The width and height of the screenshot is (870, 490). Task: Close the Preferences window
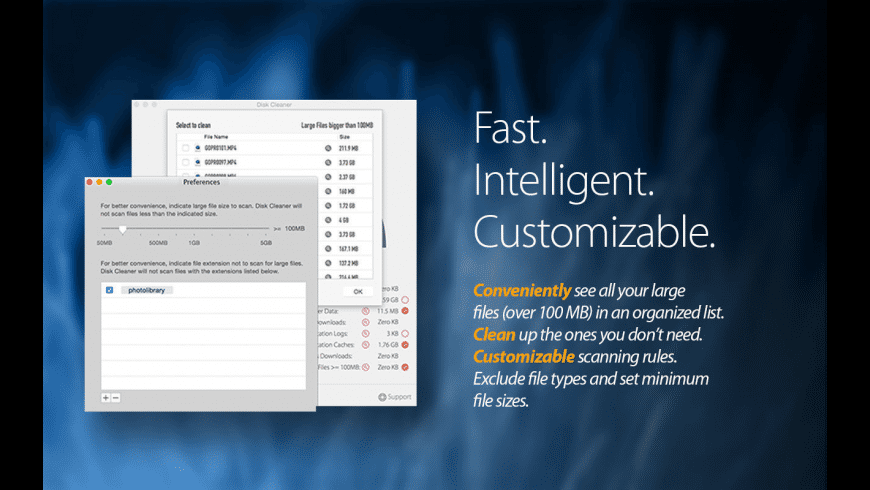pos(89,182)
